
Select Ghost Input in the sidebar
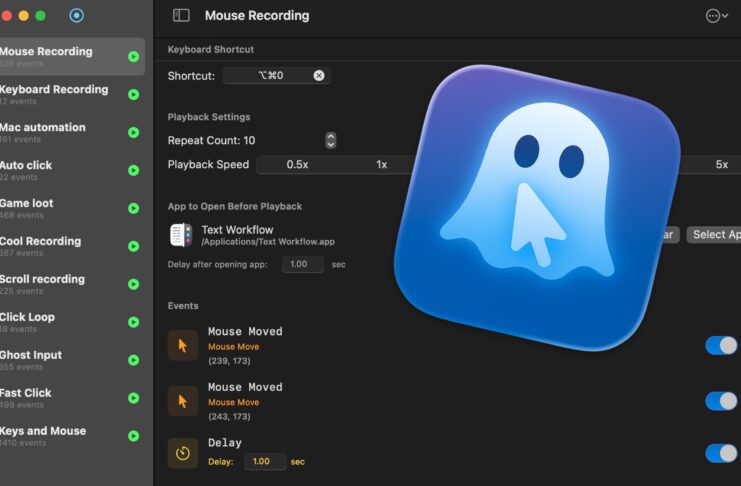[71, 360]
